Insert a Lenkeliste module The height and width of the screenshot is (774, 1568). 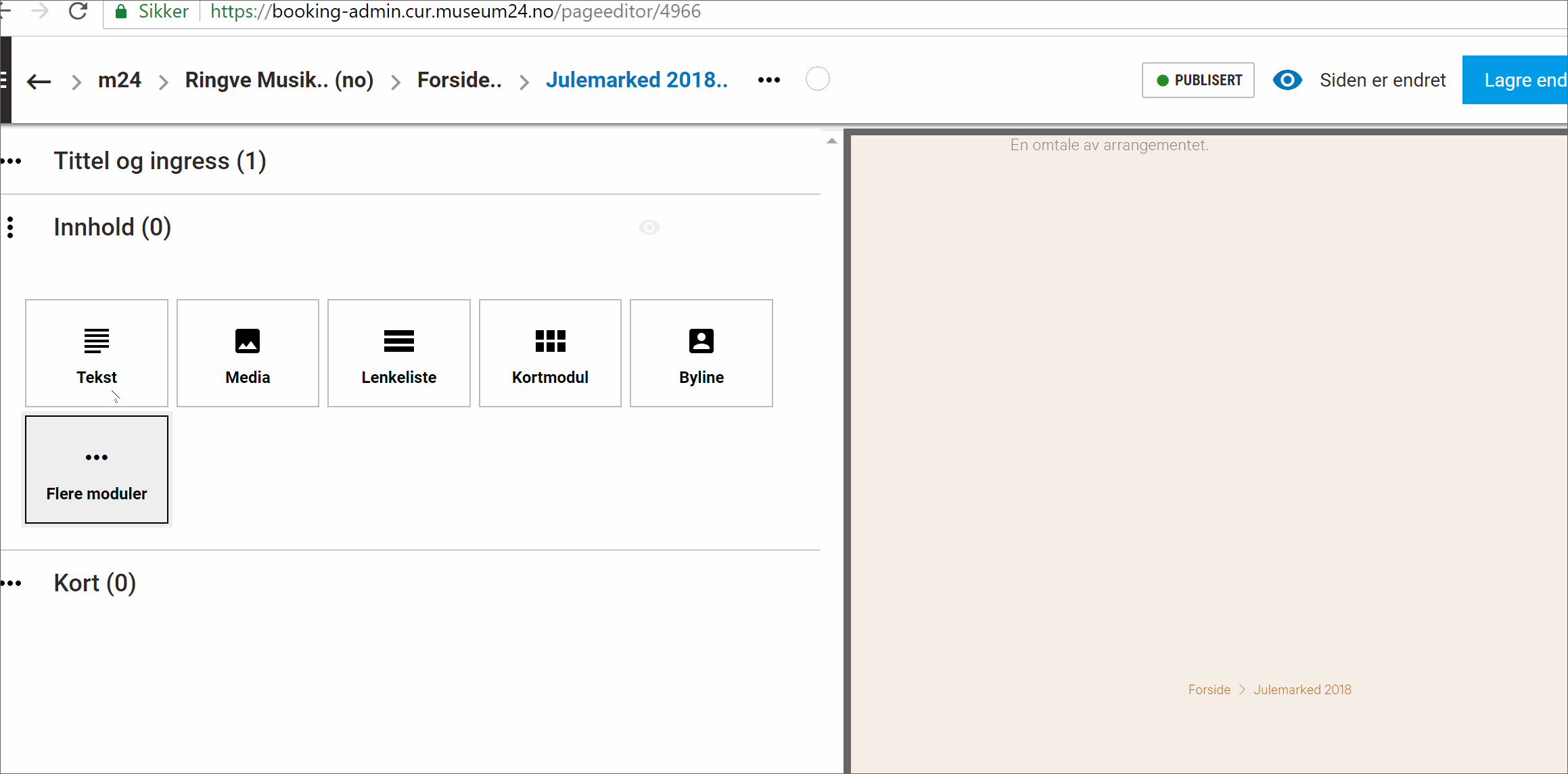tap(398, 353)
